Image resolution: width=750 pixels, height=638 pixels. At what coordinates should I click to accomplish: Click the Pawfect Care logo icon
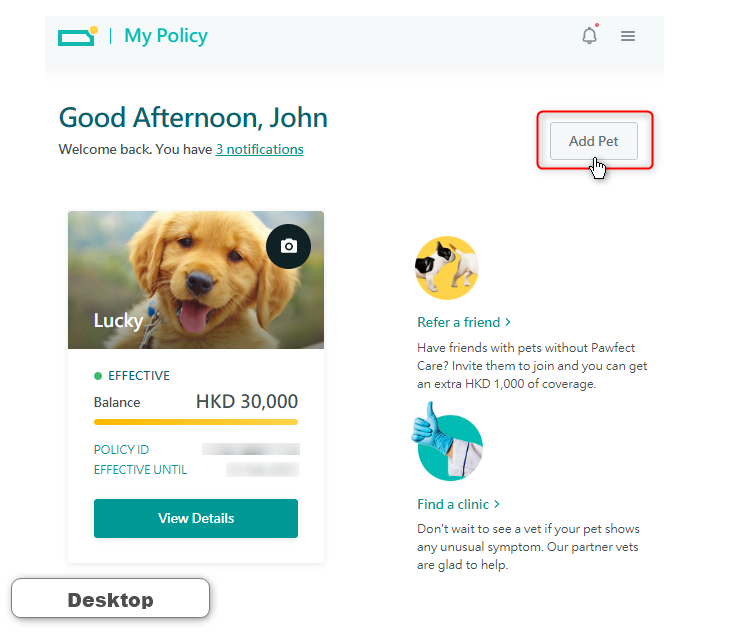(77, 36)
